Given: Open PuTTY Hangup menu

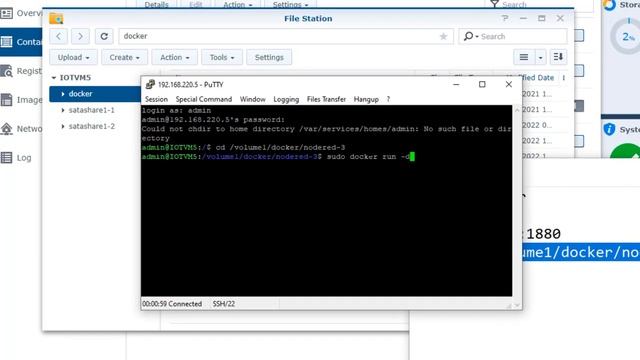Looking at the screenshot, I should click(366, 99).
